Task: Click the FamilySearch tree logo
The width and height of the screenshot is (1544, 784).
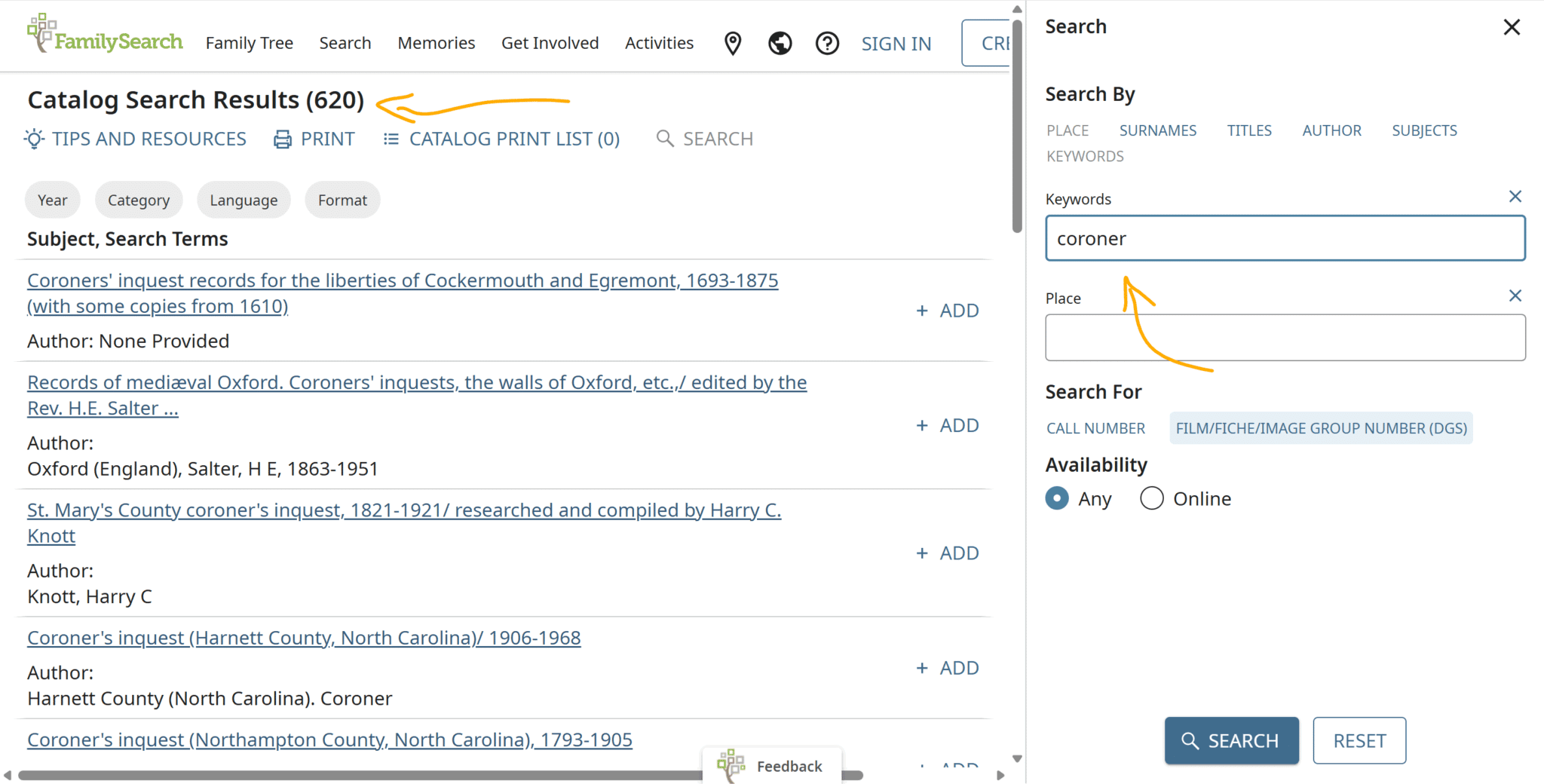Action: pos(41,32)
